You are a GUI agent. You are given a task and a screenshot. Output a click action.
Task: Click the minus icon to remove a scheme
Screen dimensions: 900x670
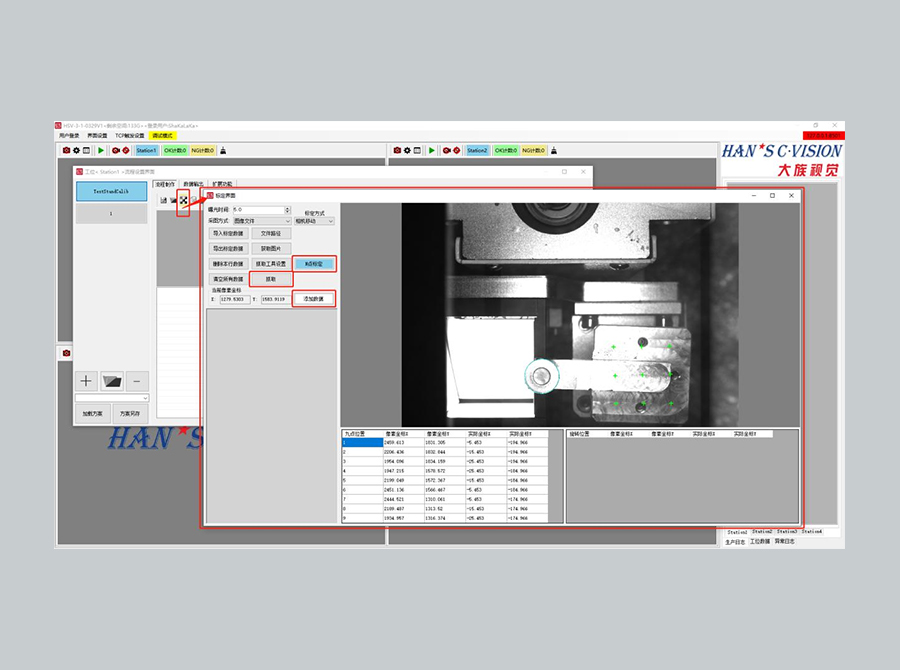[x=137, y=380]
